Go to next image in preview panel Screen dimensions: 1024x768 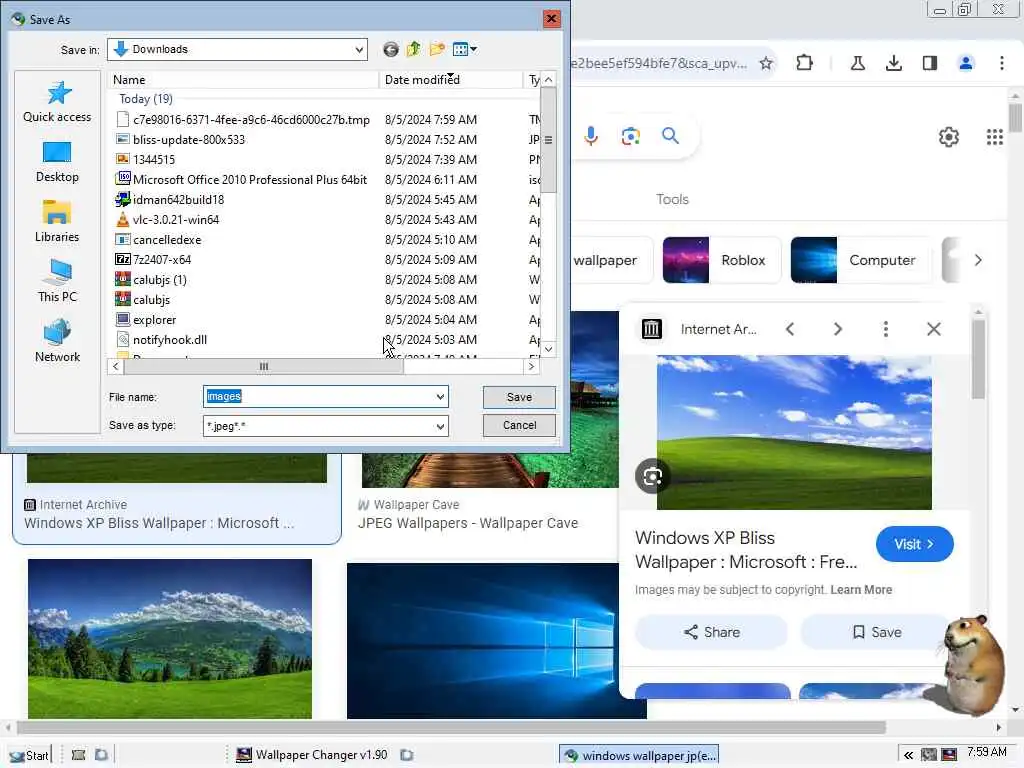838,329
